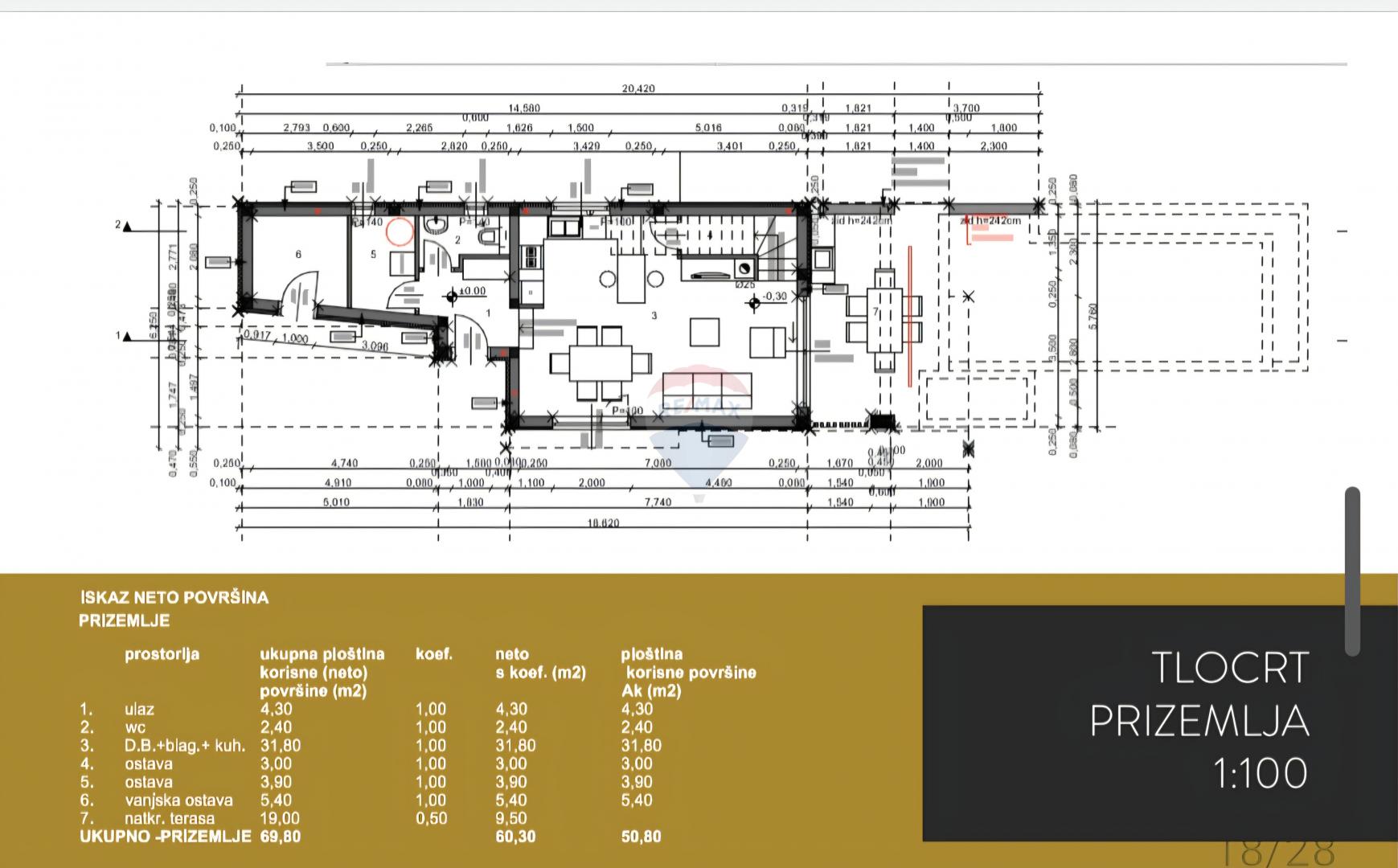The width and height of the screenshot is (1398, 868).
Task: Click the ±0.00 elevation marker
Action: [451, 297]
